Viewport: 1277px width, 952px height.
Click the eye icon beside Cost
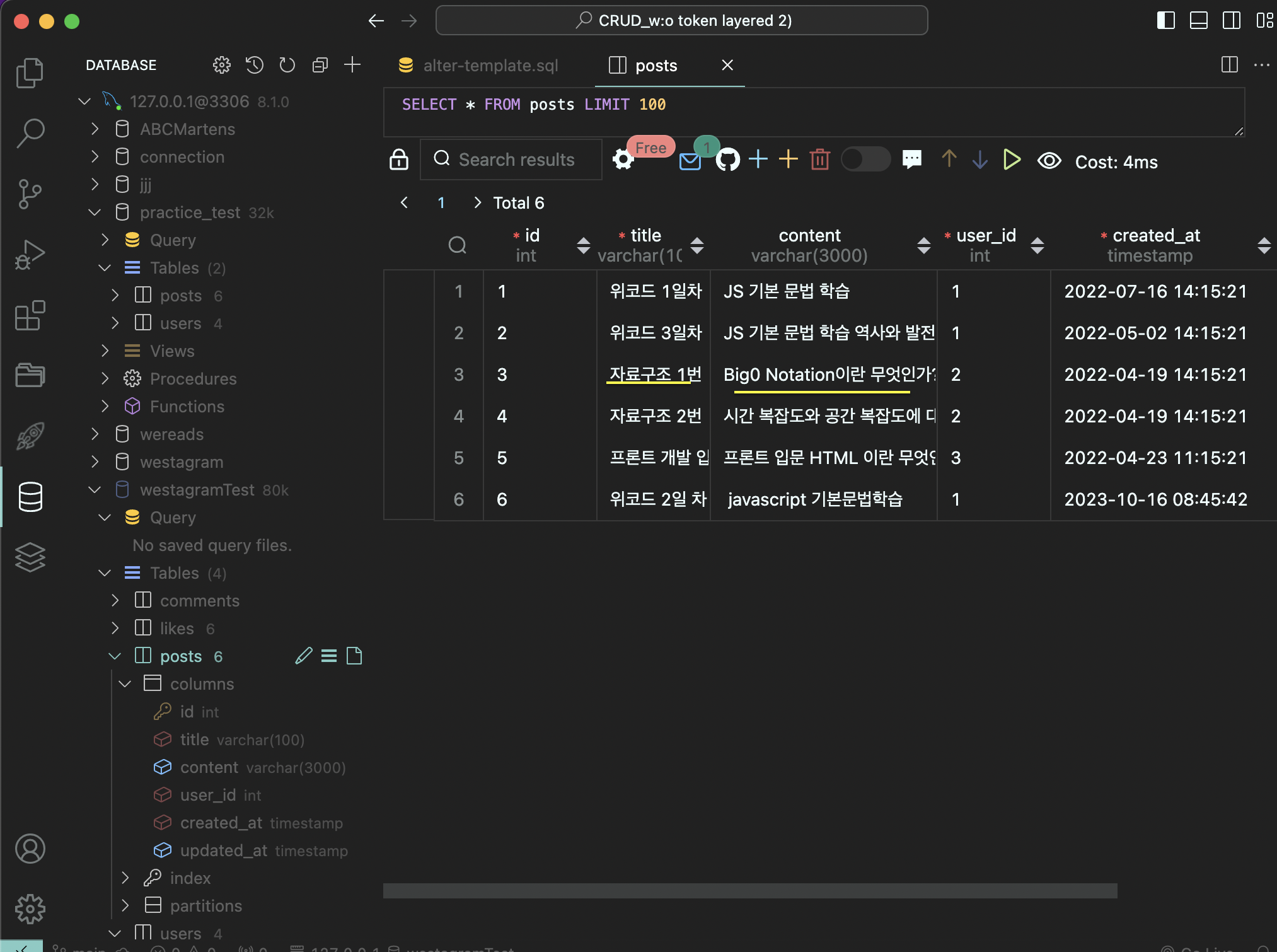tap(1049, 161)
